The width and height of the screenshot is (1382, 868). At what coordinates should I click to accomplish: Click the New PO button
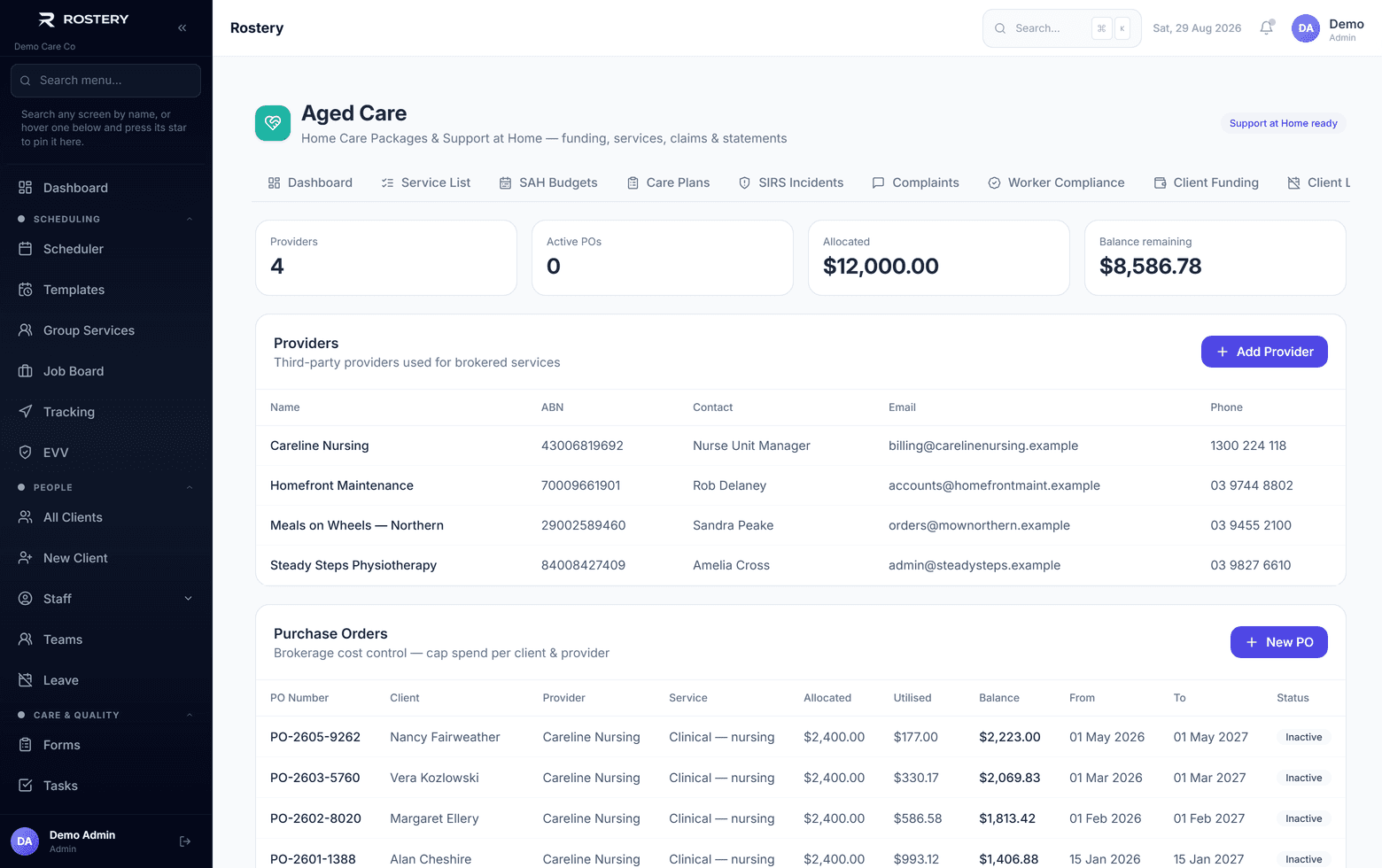point(1279,642)
